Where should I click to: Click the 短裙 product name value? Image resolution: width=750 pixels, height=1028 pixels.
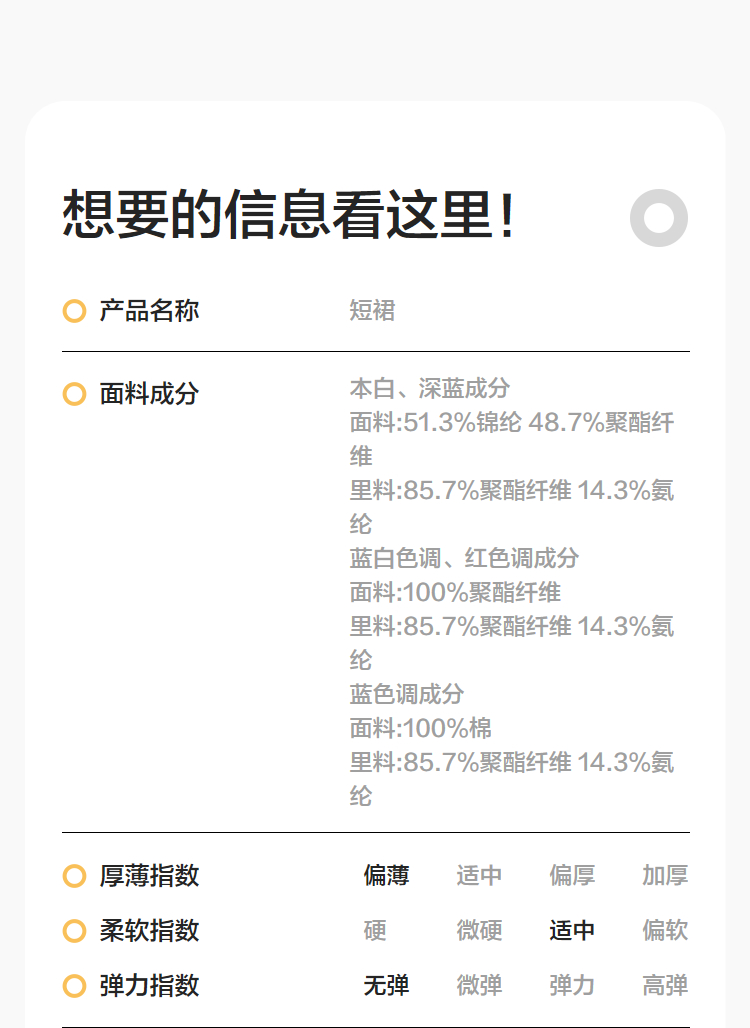click(x=372, y=311)
